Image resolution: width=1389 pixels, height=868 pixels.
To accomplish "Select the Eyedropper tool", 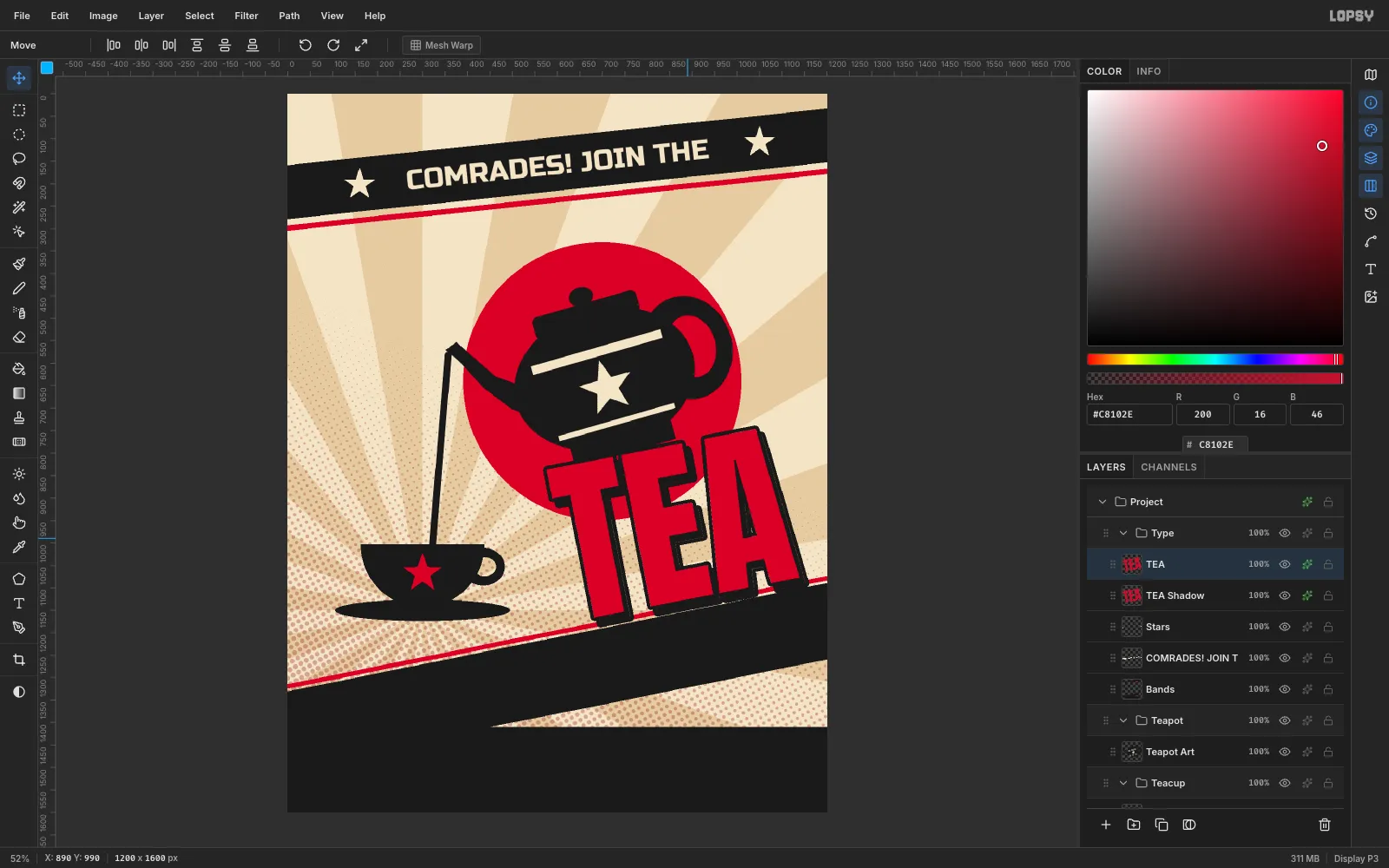I will click(19, 547).
